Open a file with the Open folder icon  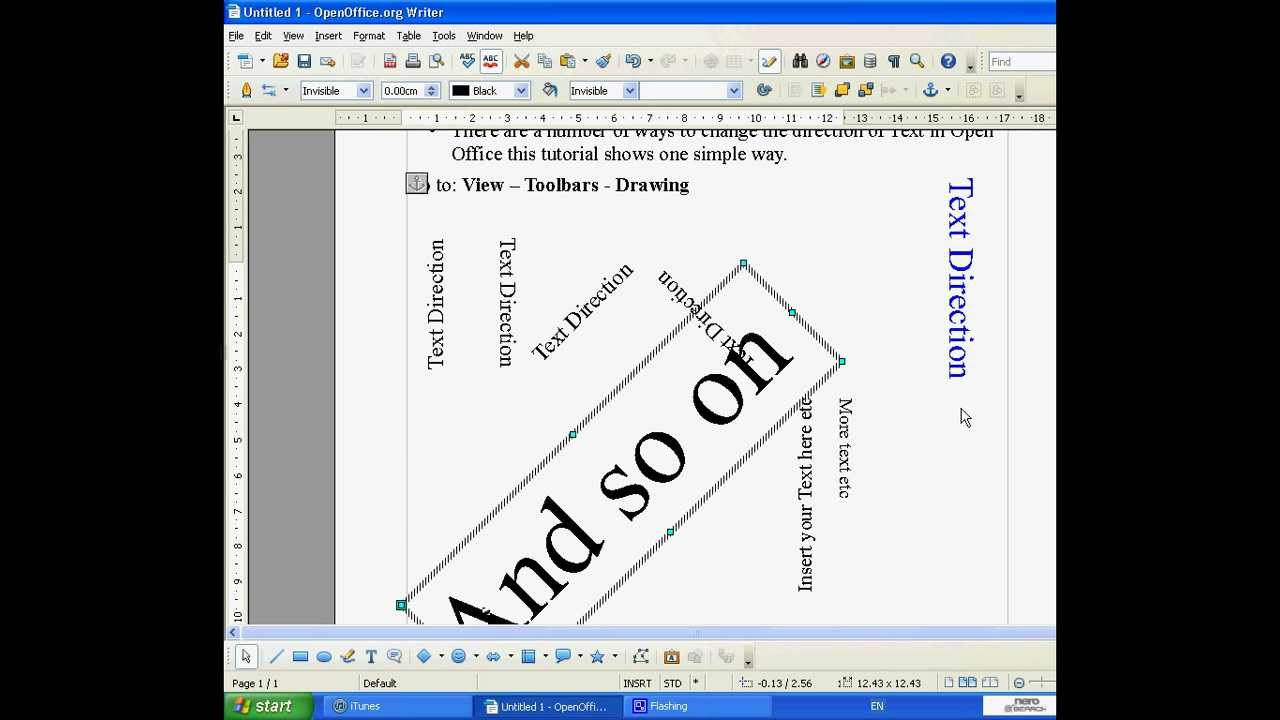point(281,62)
